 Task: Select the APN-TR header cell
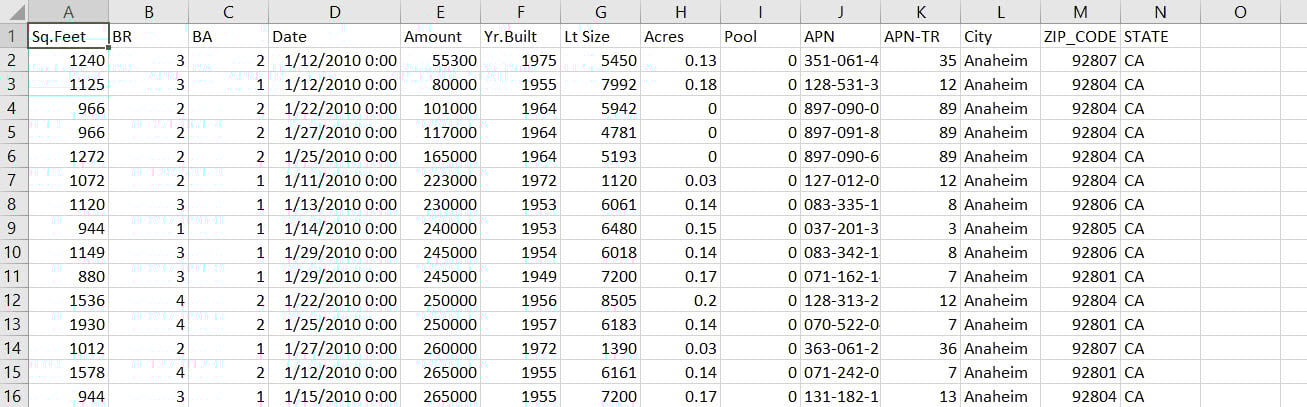(x=920, y=37)
